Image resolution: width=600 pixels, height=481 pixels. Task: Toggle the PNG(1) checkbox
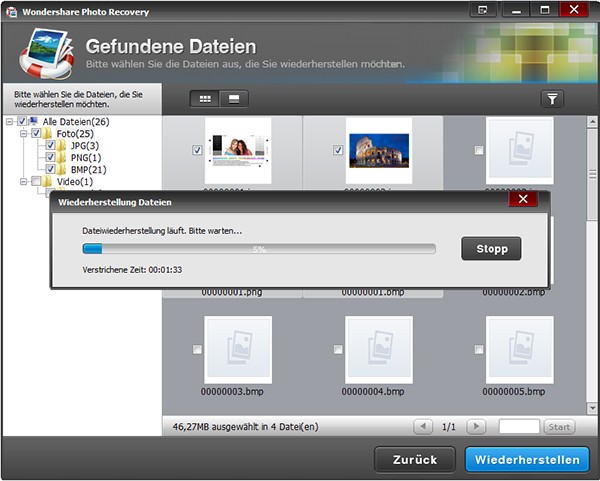tap(50, 157)
